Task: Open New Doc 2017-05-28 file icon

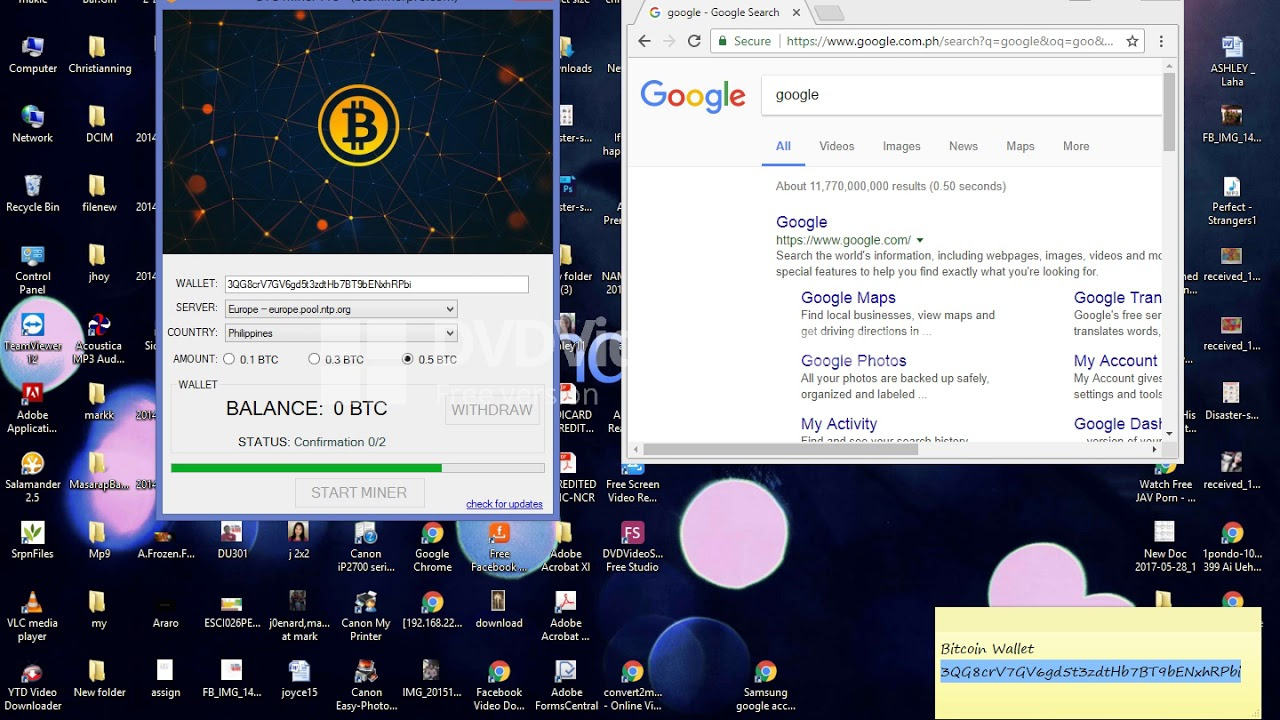Action: point(1165,546)
